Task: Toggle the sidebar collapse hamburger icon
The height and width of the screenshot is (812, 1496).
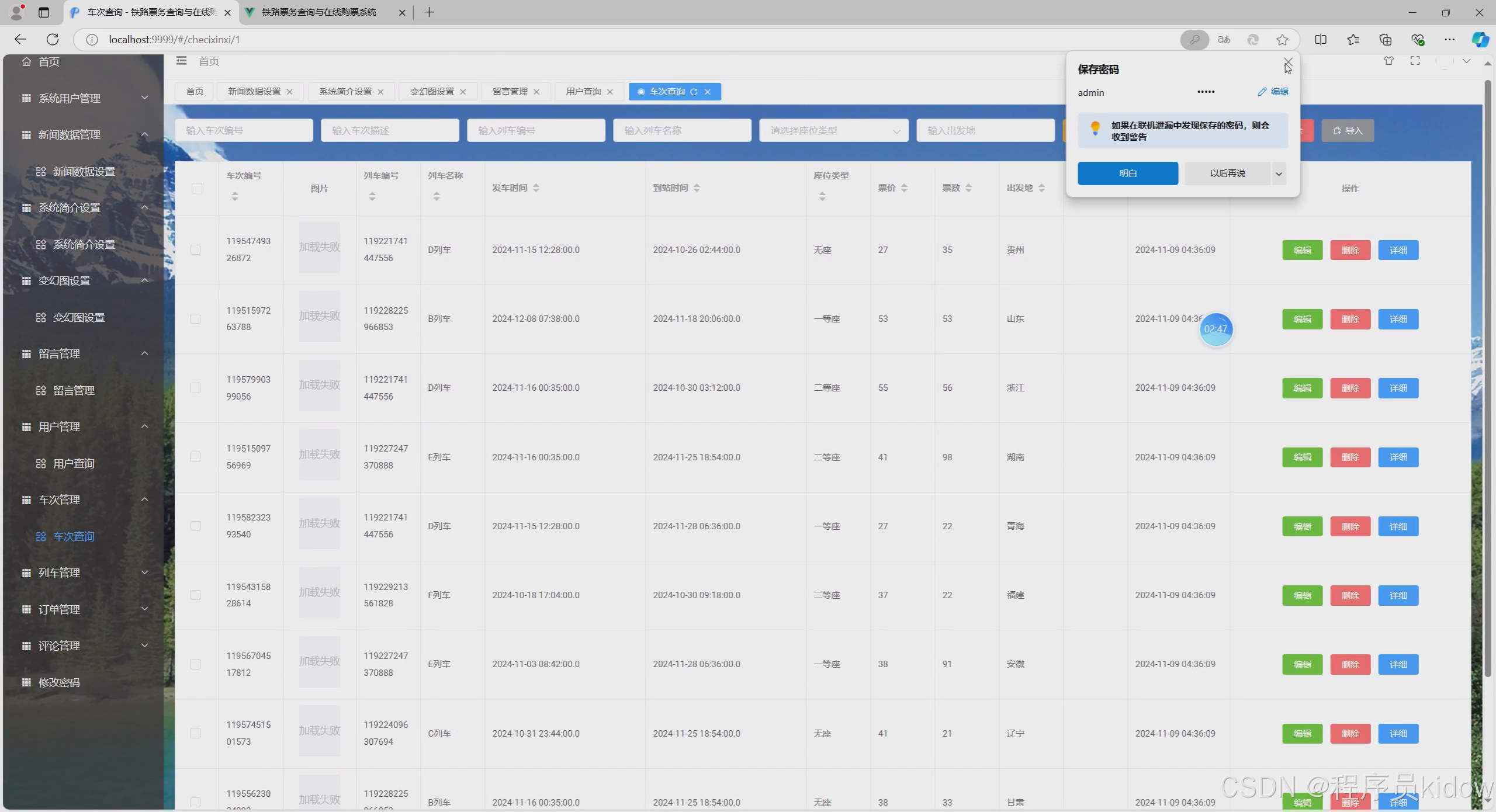Action: (x=182, y=61)
